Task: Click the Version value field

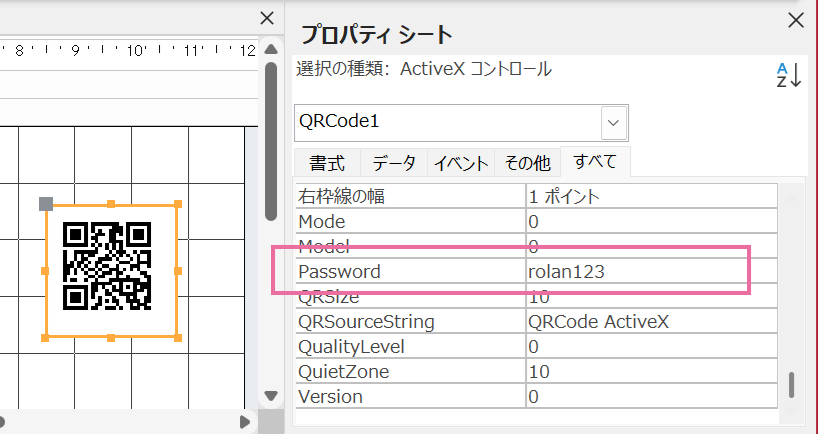Action: 652,397
